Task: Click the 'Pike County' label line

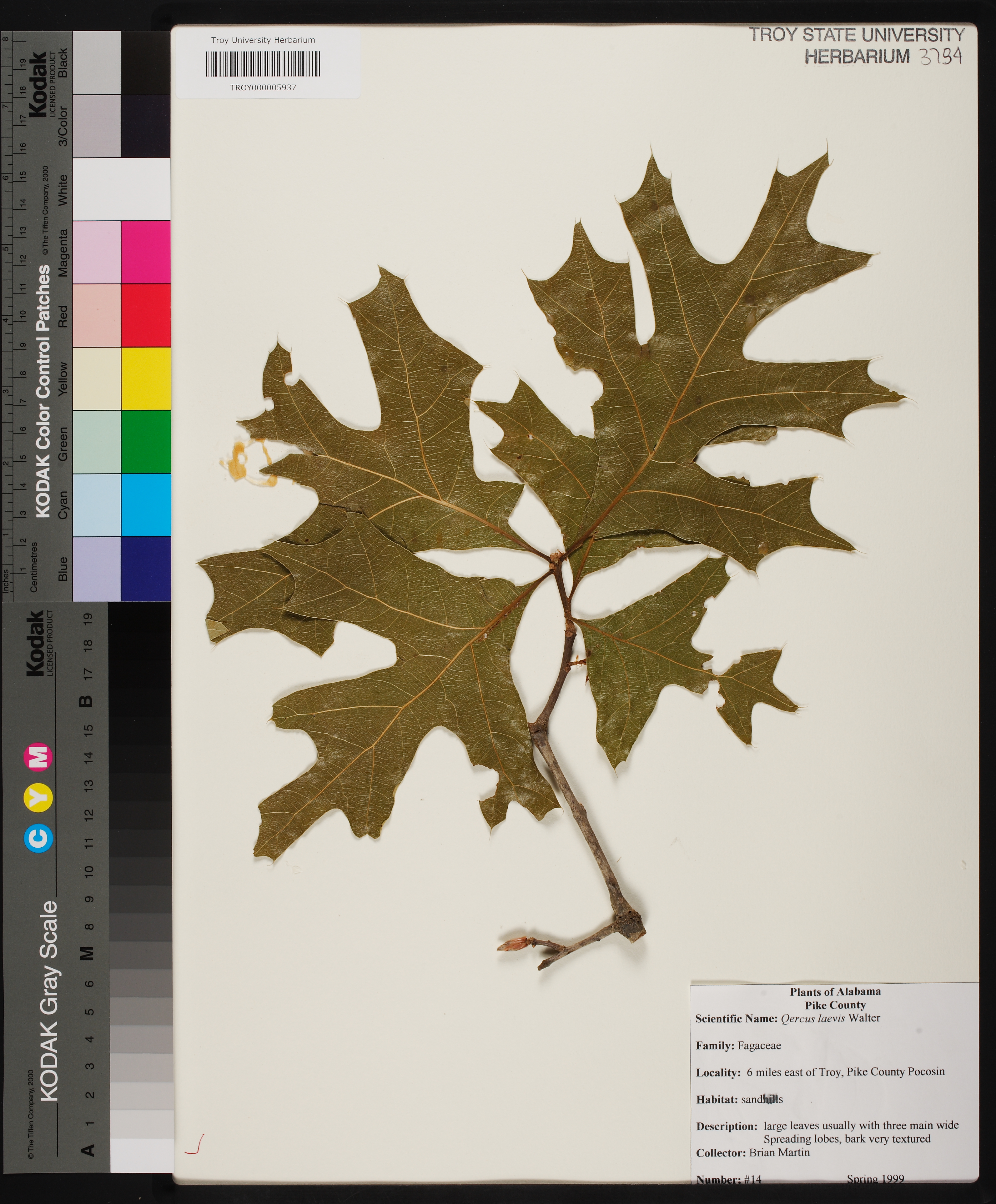Action: 835,1005
